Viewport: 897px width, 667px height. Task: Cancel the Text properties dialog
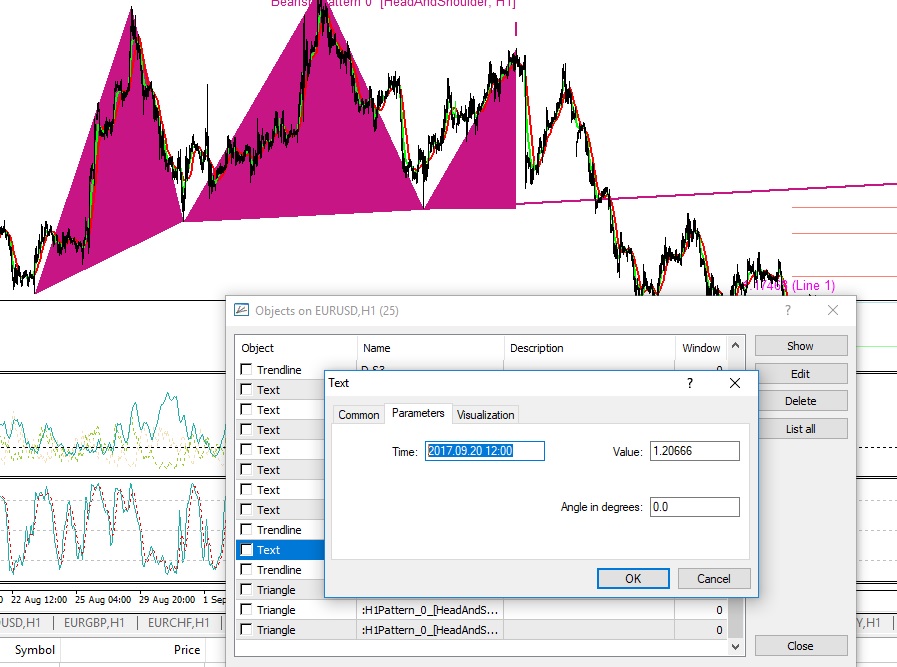point(714,578)
